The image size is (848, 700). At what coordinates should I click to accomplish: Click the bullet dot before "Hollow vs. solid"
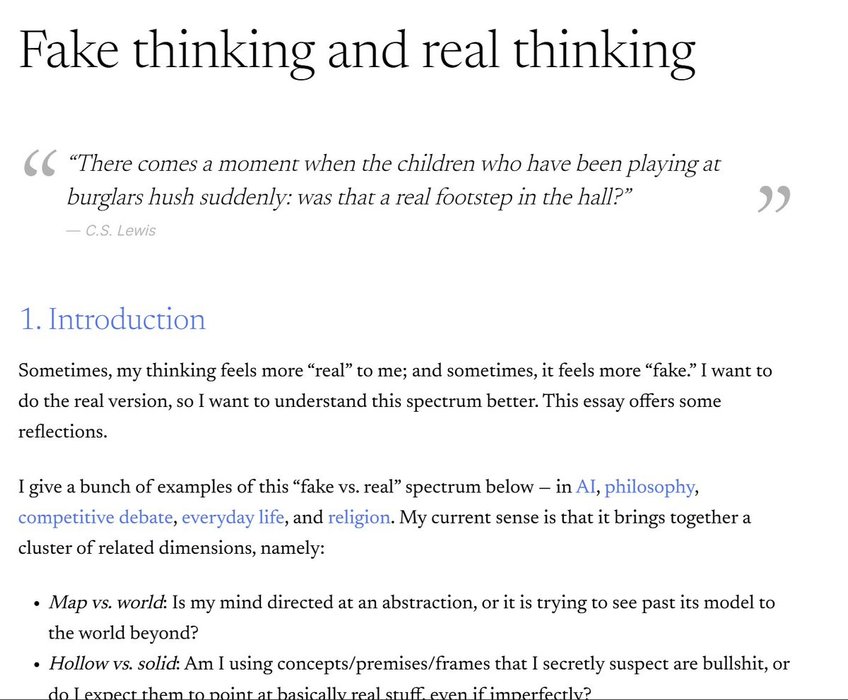(35, 665)
